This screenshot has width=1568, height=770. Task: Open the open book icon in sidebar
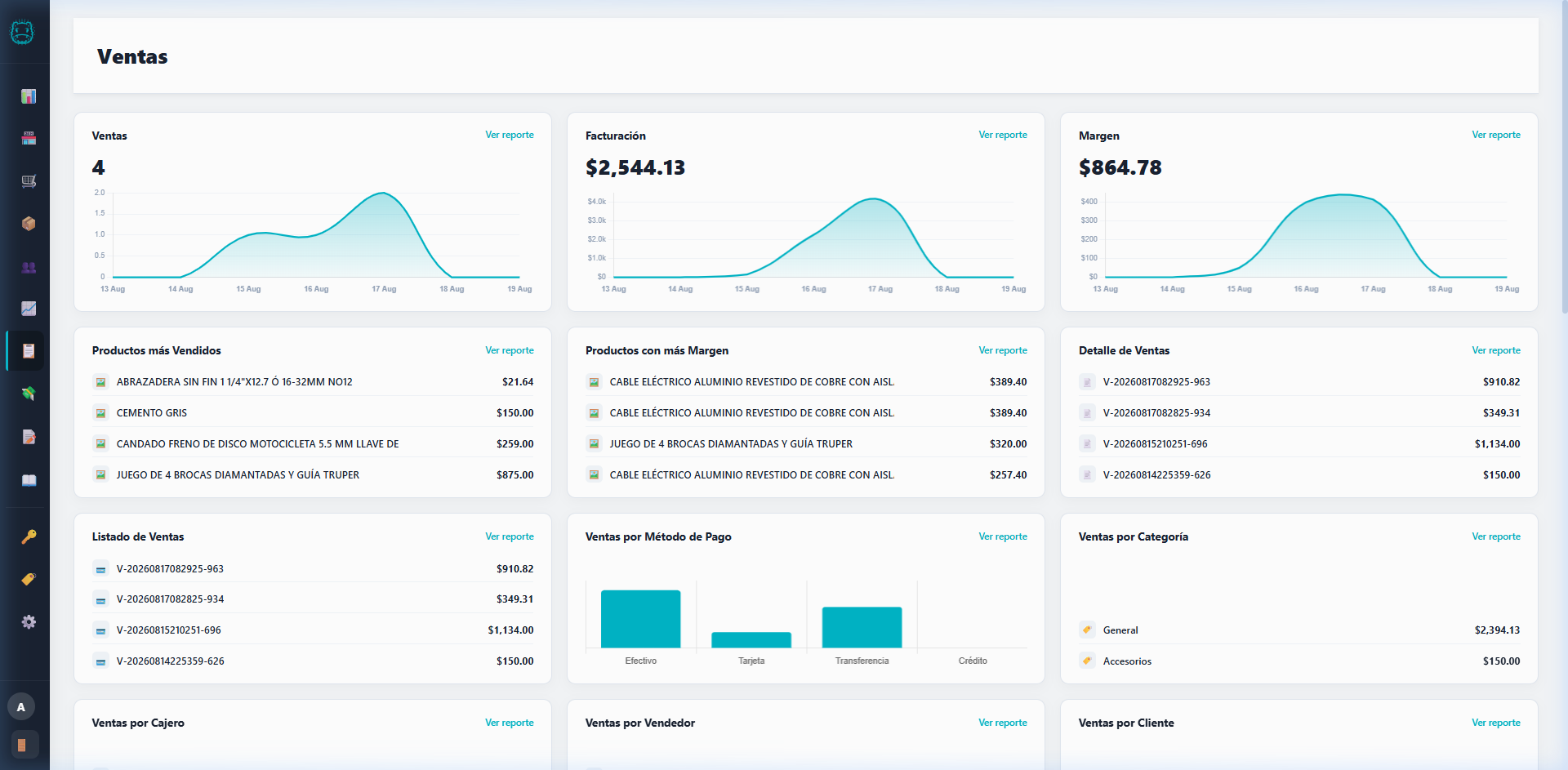pos(29,480)
